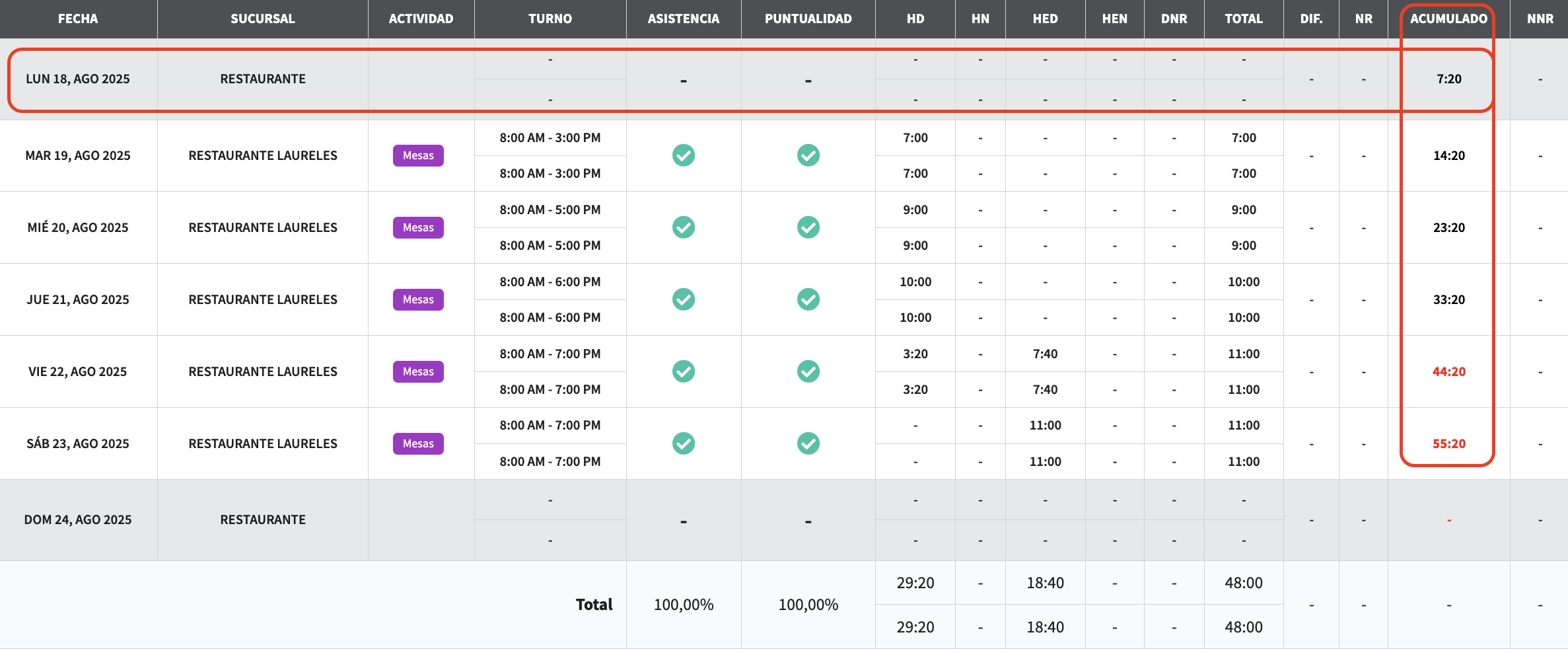Click the ACUMULADO column header

(x=1448, y=19)
